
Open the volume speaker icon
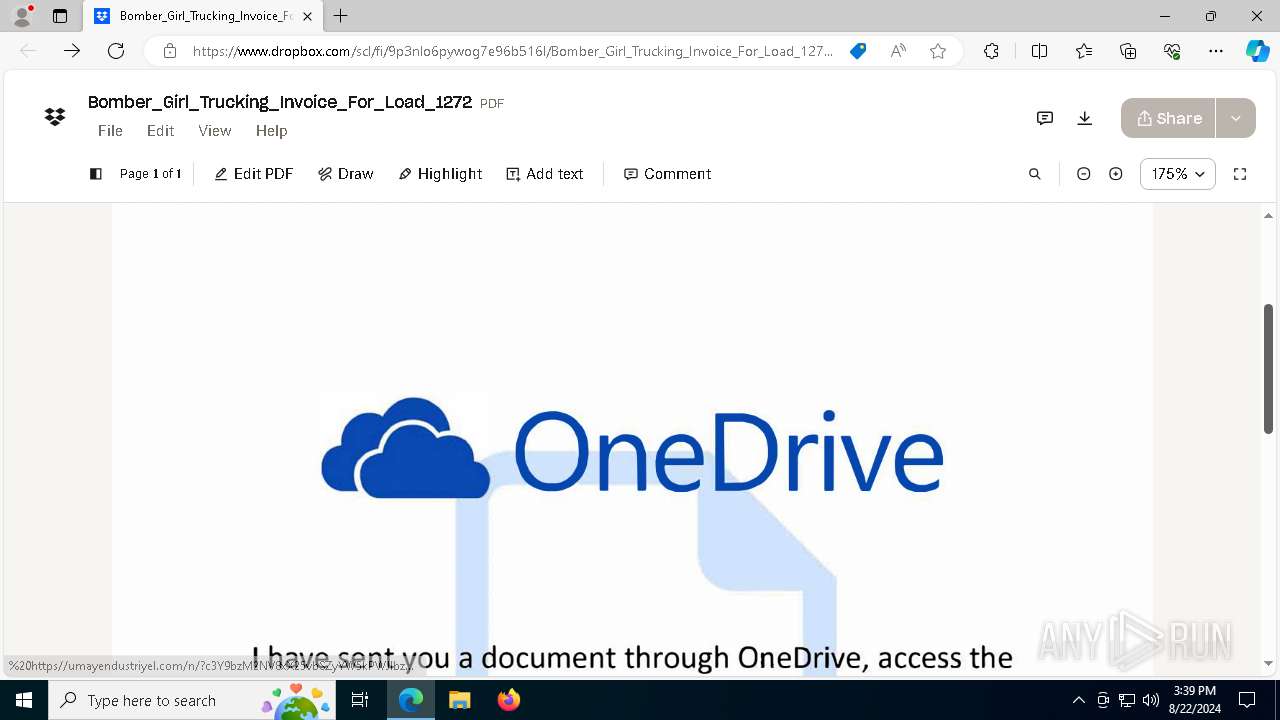pyautogui.click(x=1151, y=700)
